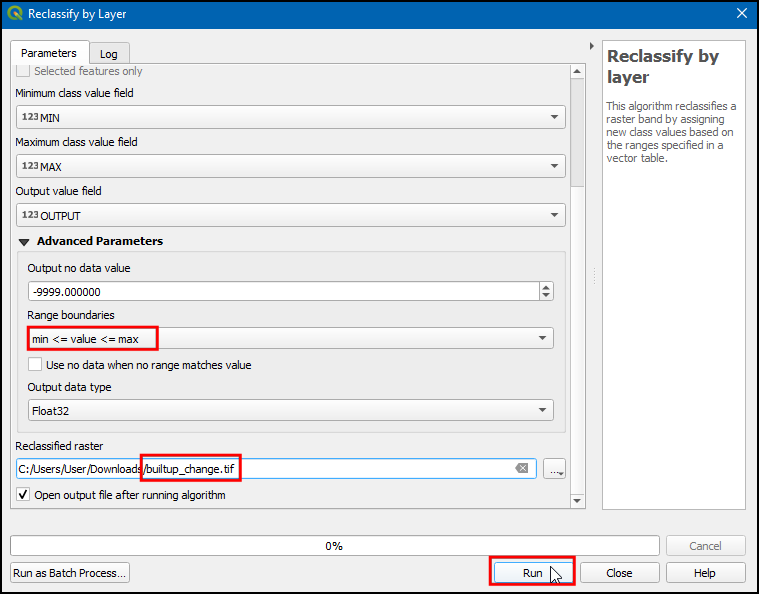Clear the reclassified raster file path
The width and height of the screenshot is (759, 594).
[521, 468]
